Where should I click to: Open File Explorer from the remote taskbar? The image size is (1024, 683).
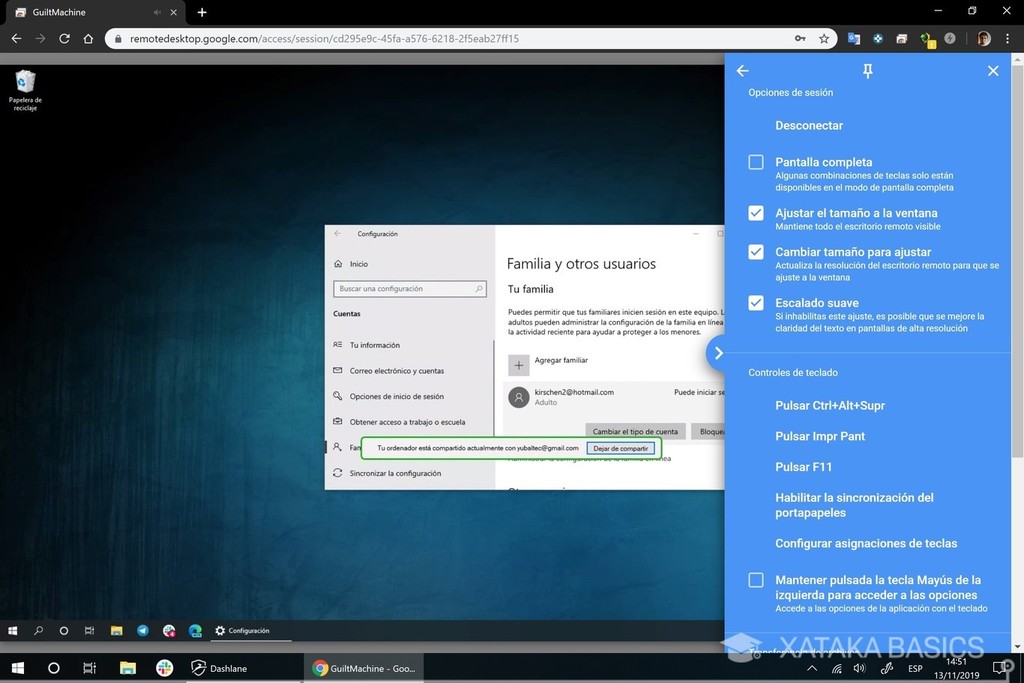pyautogui.click(x=116, y=630)
